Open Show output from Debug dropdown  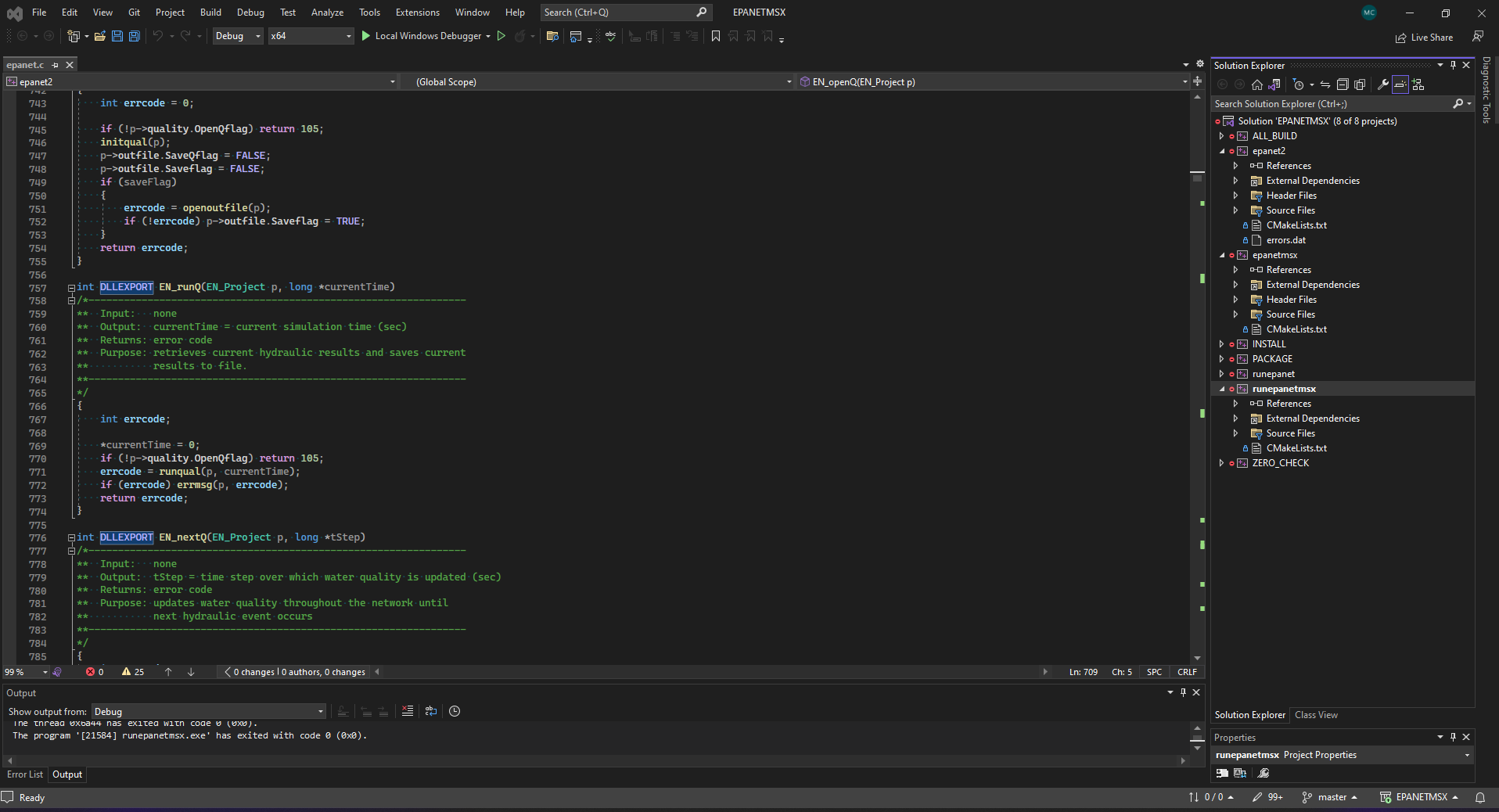tap(208, 711)
